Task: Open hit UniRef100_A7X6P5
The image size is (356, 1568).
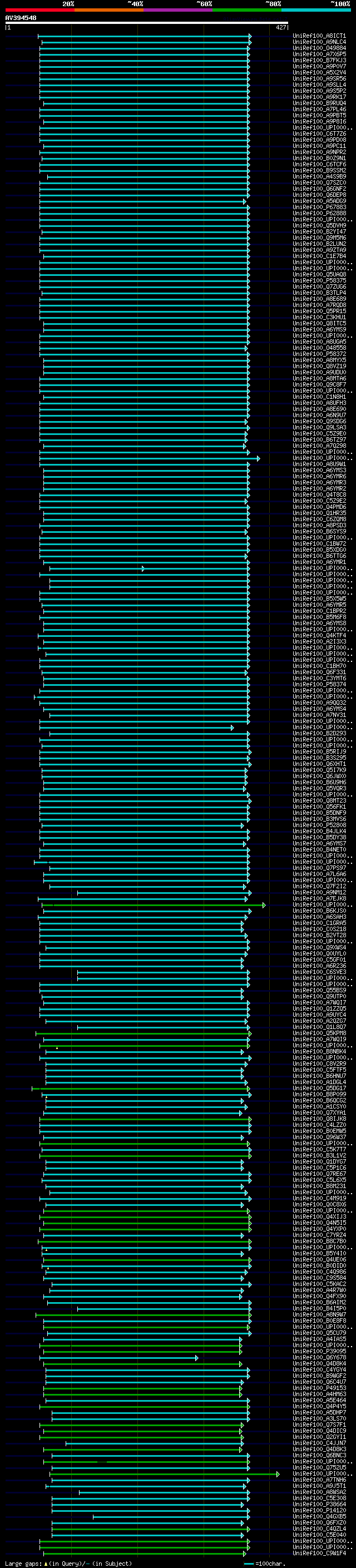Action: [319, 54]
